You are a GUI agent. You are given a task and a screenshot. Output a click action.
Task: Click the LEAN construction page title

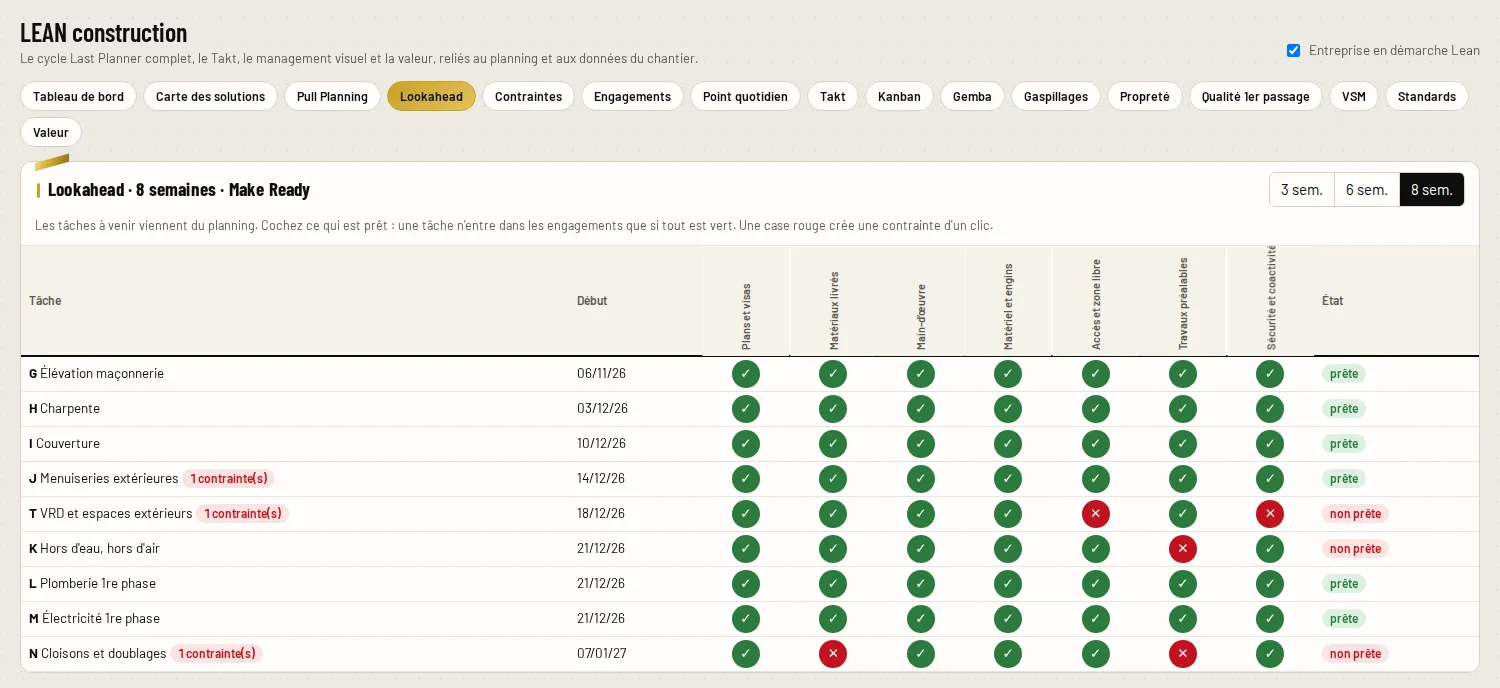point(104,33)
